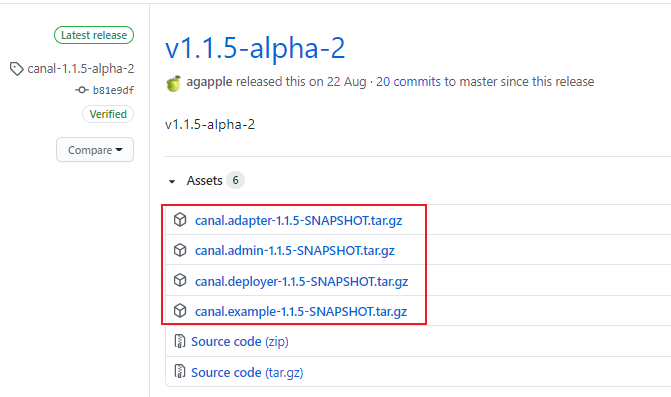Collapse the Assets section triangle
The image size is (671, 397).
tap(172, 181)
